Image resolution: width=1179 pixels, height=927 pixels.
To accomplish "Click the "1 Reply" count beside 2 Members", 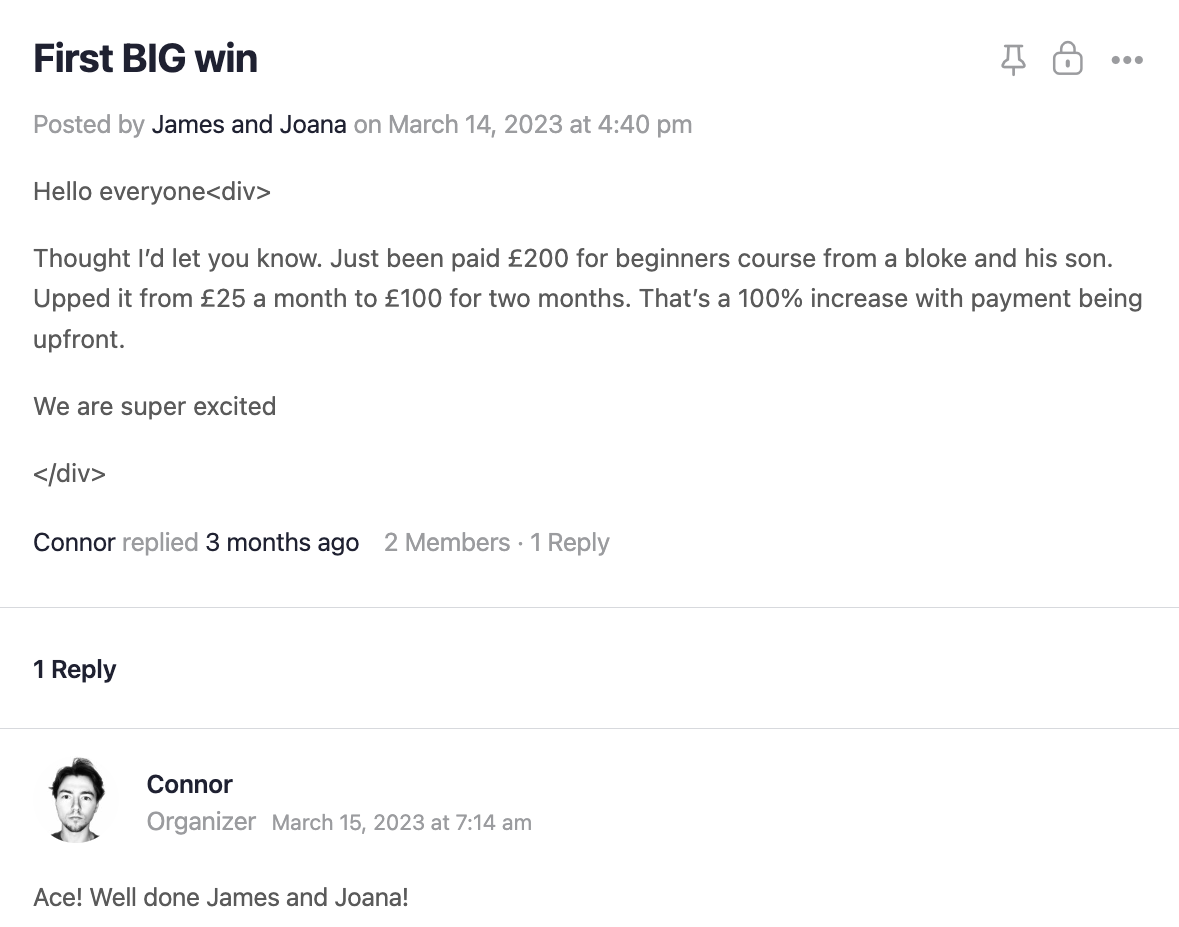I will [569, 543].
